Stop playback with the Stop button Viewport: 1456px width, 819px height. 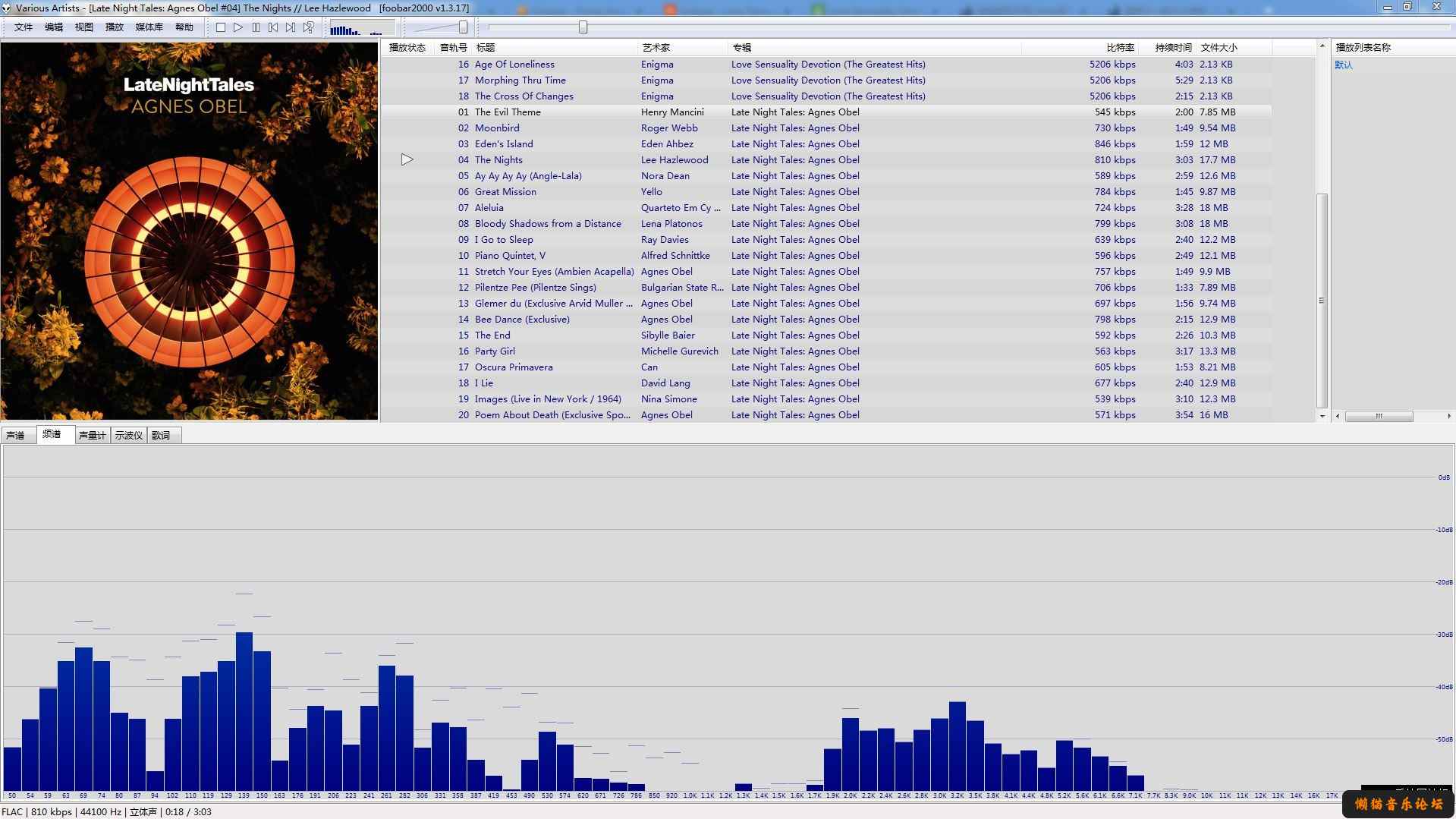point(220,27)
